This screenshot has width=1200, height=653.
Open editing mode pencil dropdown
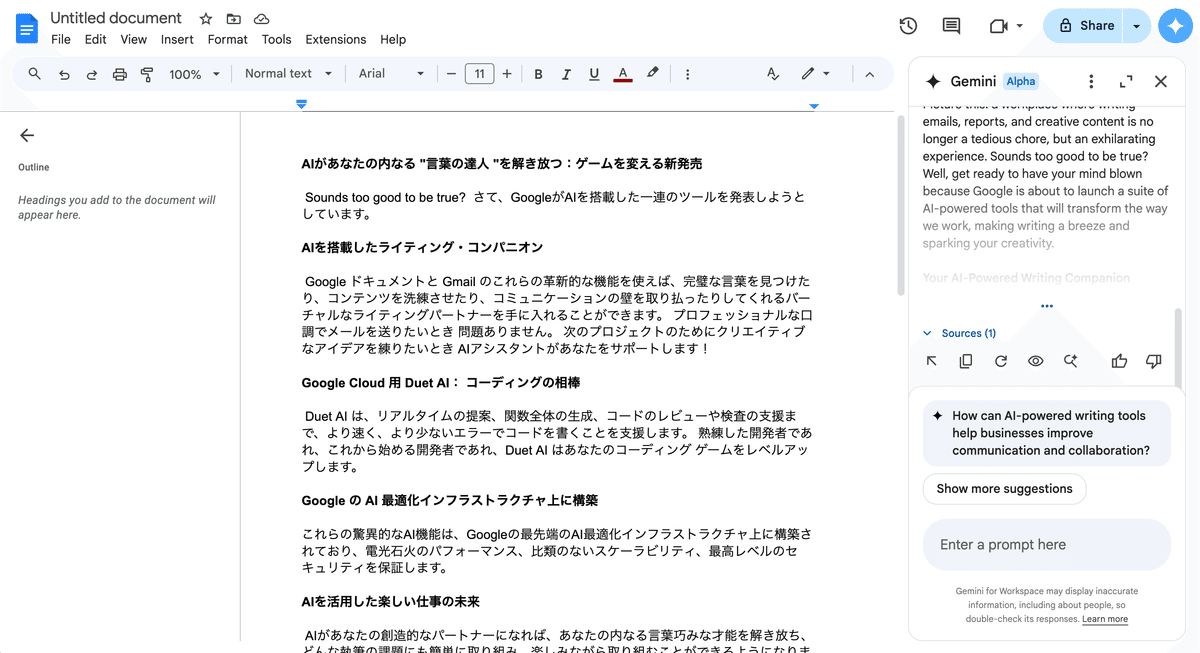tap(815, 74)
